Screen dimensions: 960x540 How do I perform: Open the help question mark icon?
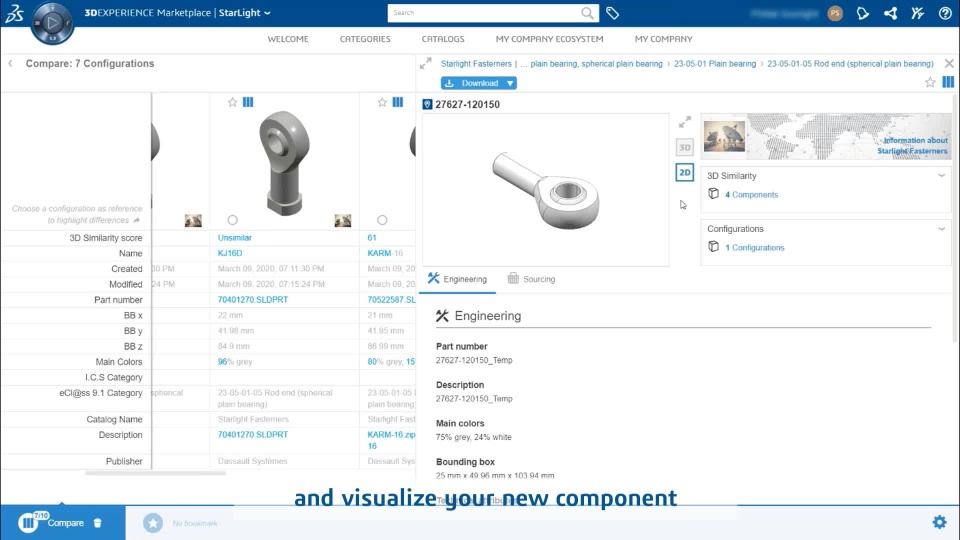(945, 13)
